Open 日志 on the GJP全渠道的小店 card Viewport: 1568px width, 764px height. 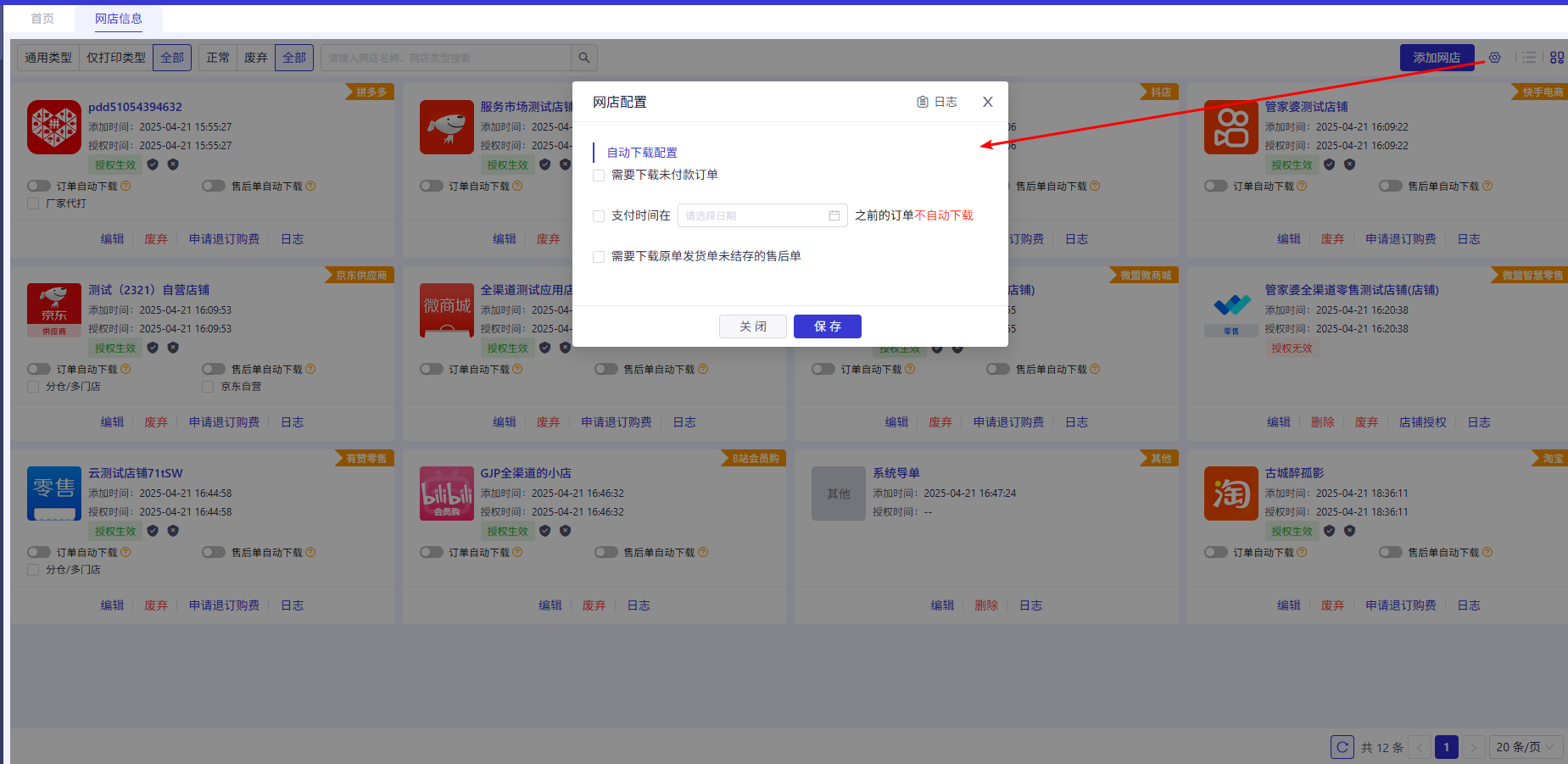tap(639, 605)
